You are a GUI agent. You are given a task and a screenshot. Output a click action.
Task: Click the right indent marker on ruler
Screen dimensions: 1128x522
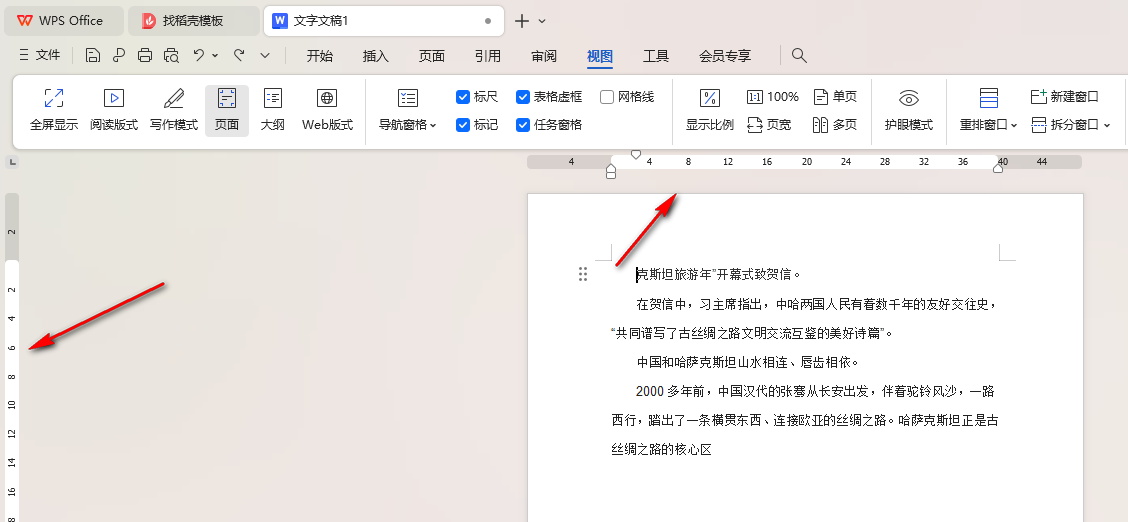(x=998, y=168)
